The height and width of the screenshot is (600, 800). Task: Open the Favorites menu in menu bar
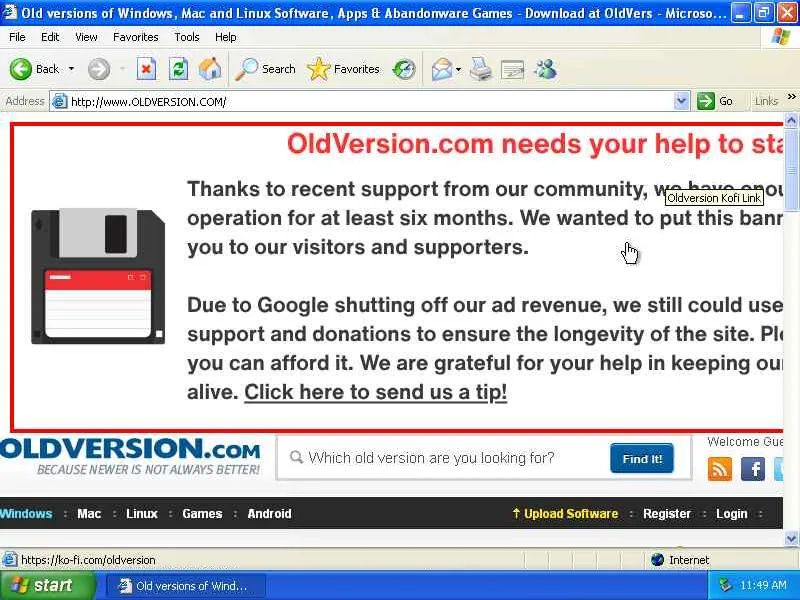[136, 37]
